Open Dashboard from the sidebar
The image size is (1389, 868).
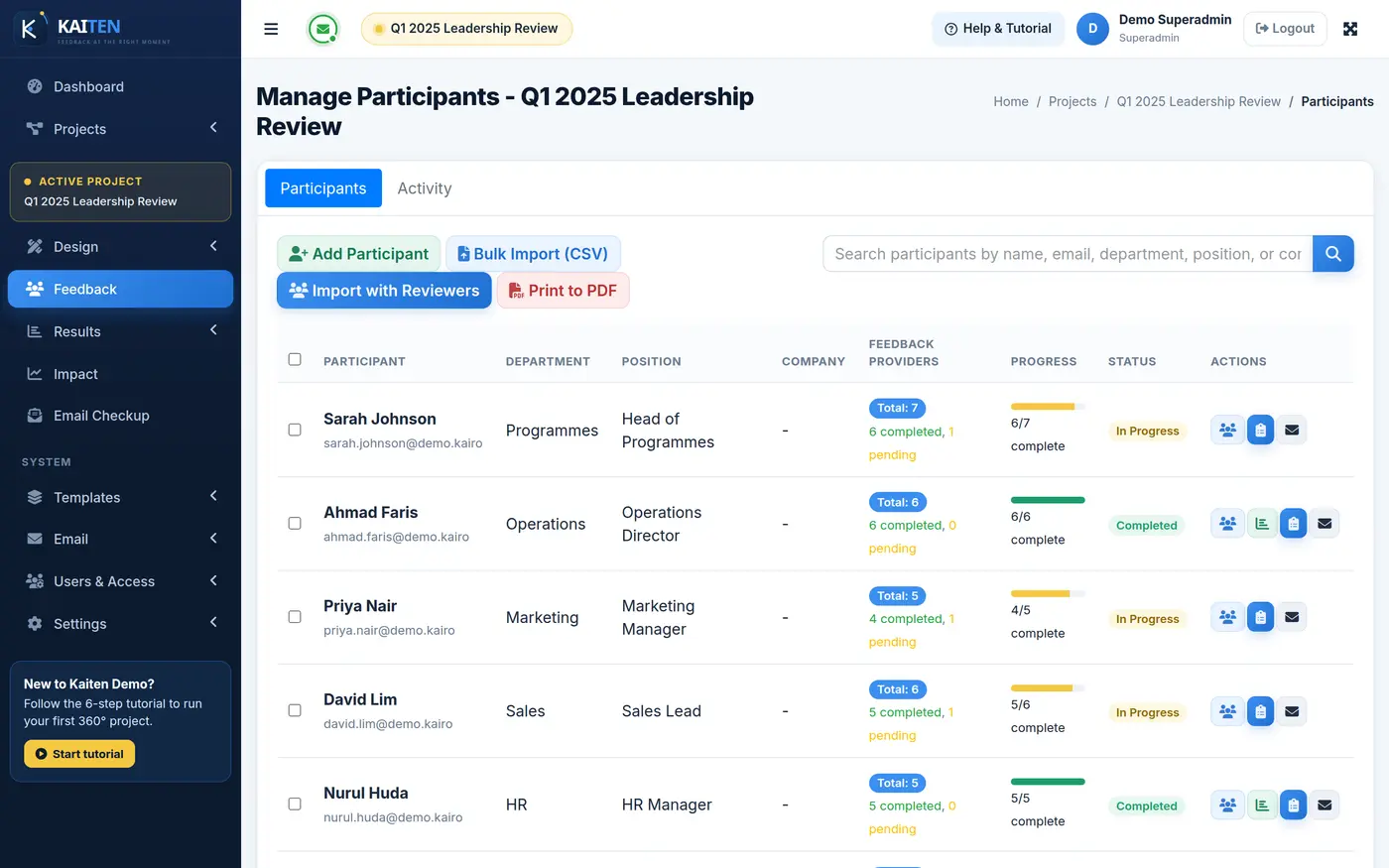click(x=120, y=86)
